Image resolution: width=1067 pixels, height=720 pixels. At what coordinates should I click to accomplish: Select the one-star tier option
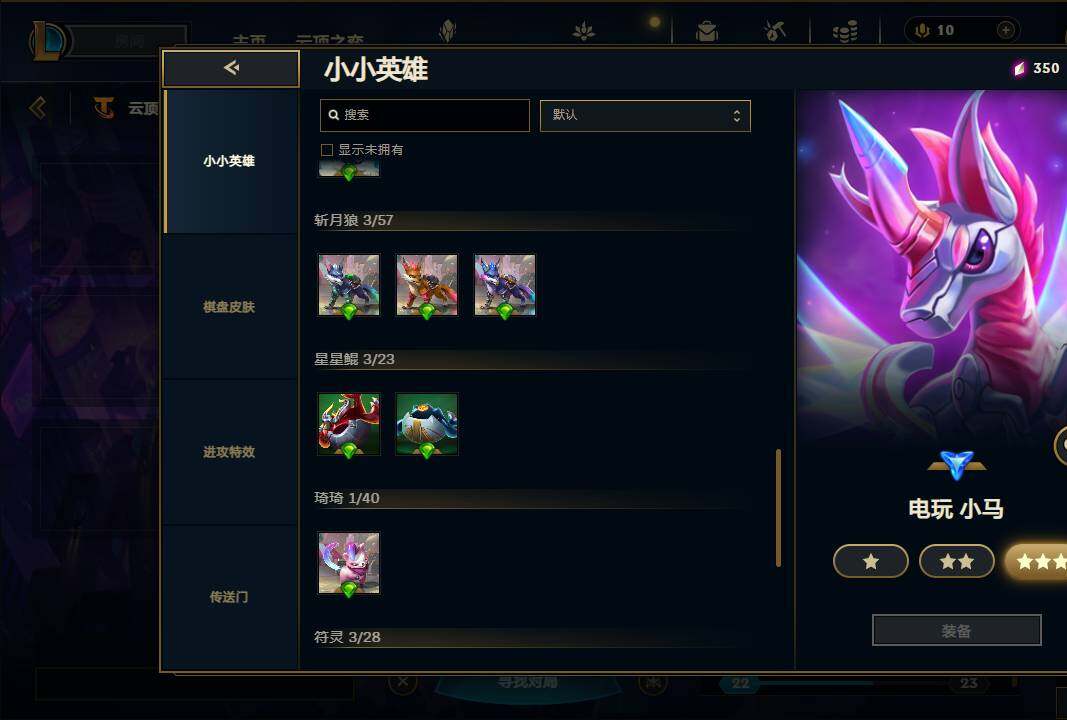(870, 561)
